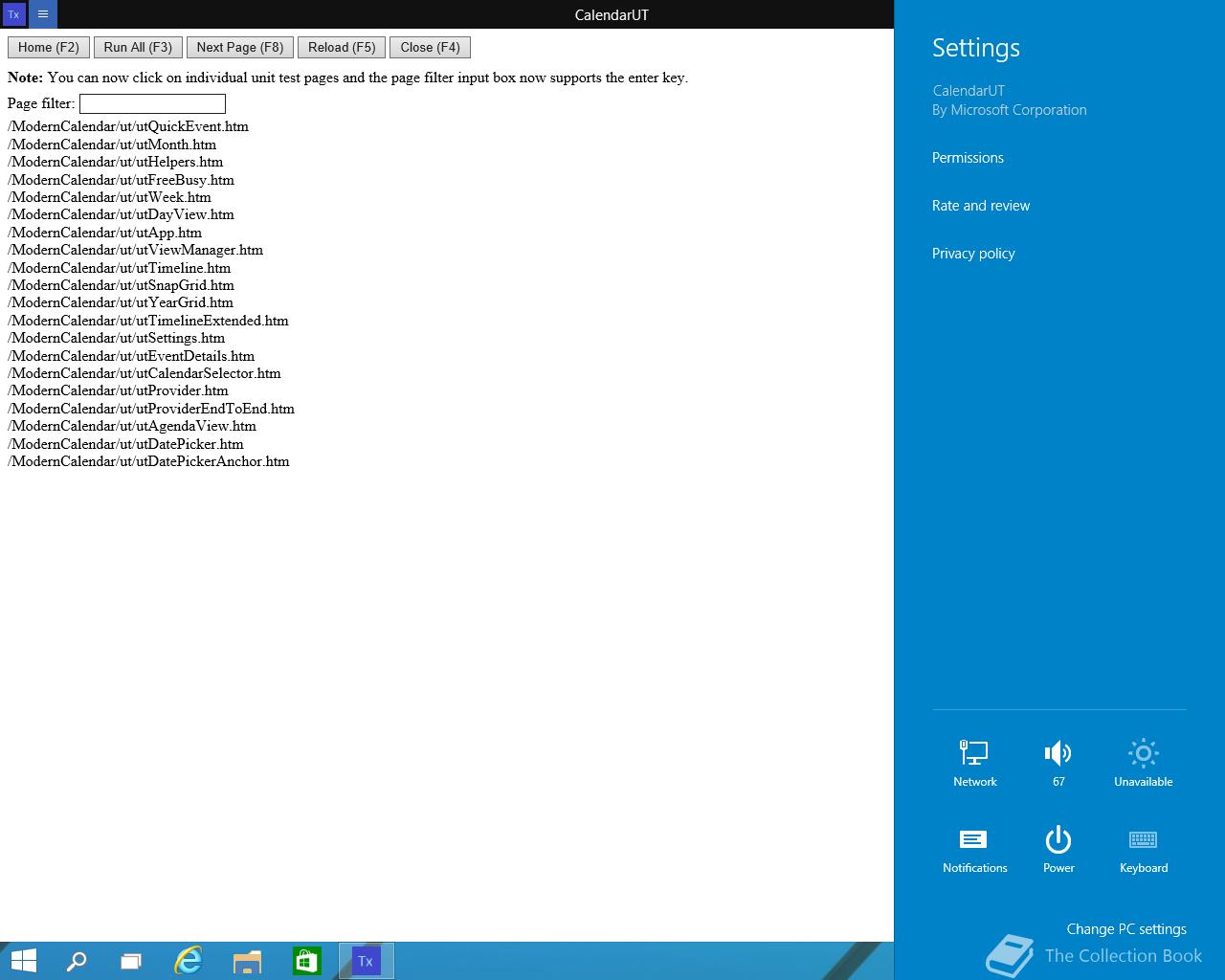The width and height of the screenshot is (1225, 980).
Task: Open utFreeBusy.htm test page
Action: 121,180
